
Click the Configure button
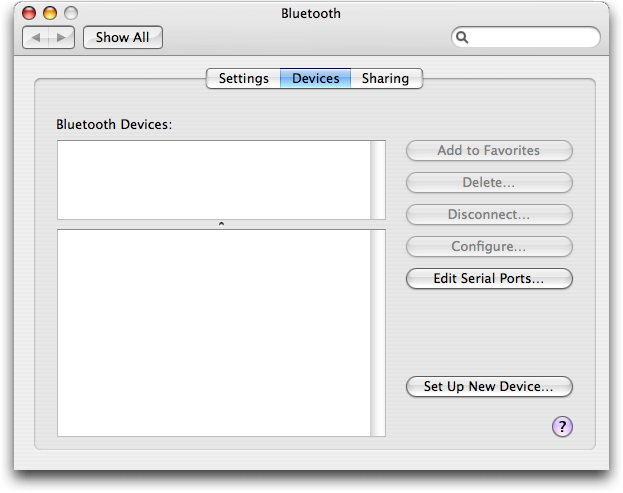click(489, 247)
